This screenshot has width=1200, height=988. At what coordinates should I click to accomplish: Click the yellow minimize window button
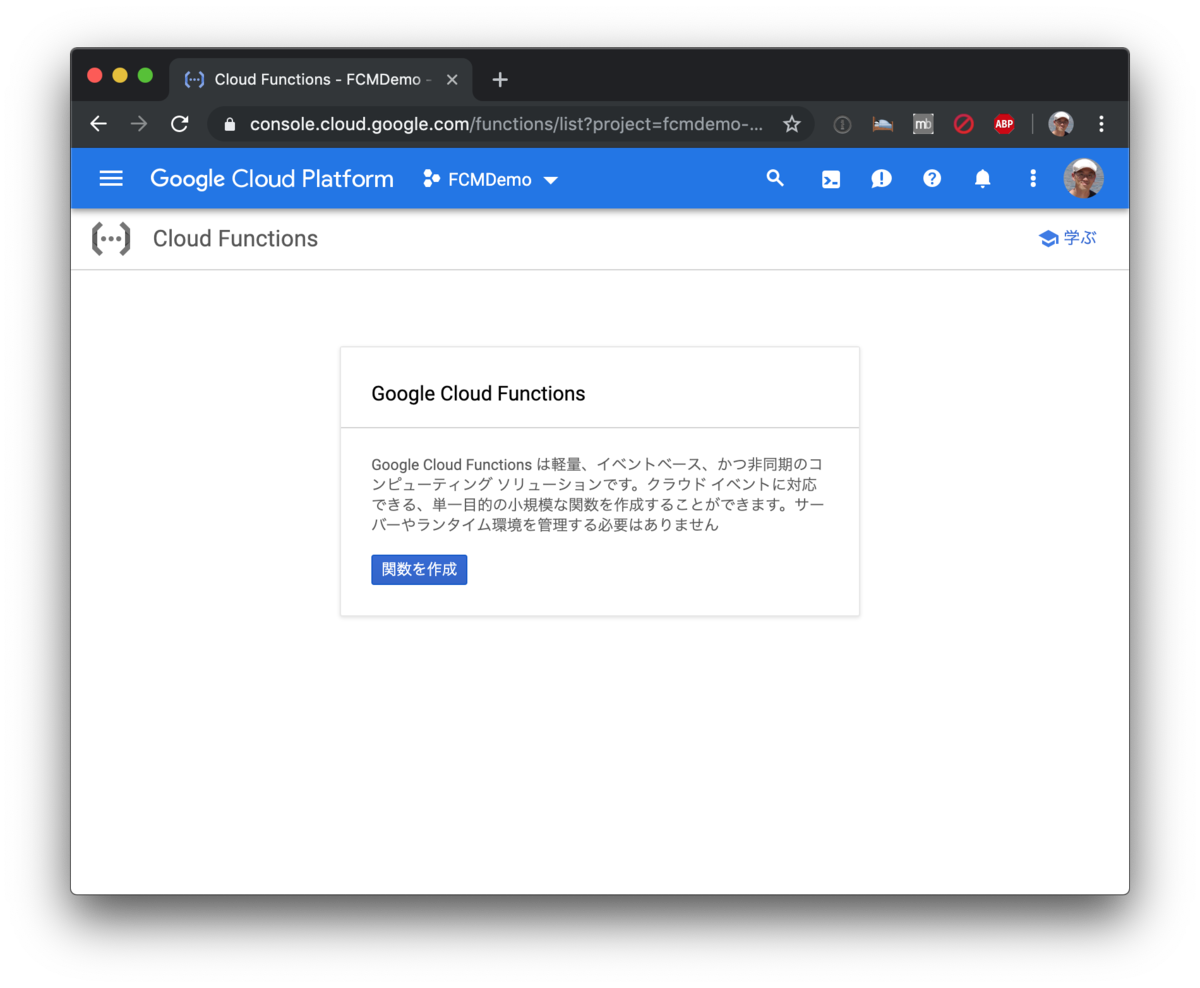point(120,76)
